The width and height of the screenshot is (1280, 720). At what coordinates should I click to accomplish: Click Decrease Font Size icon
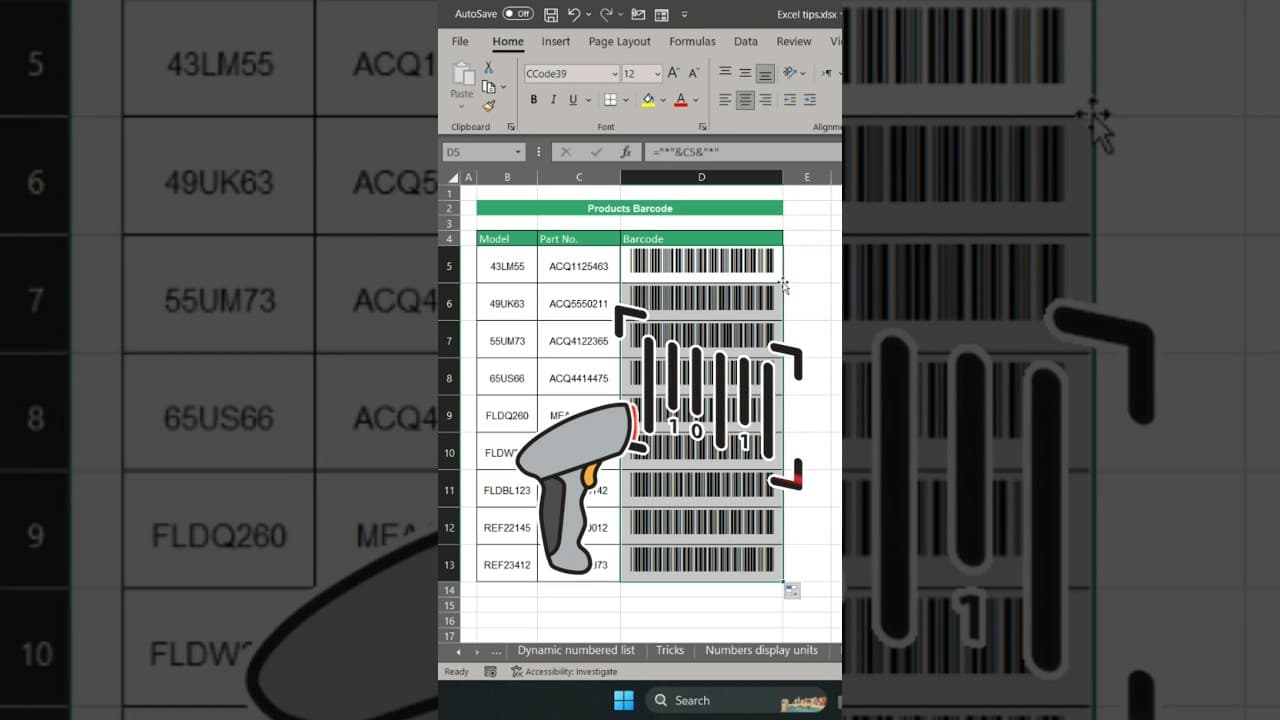coord(694,73)
